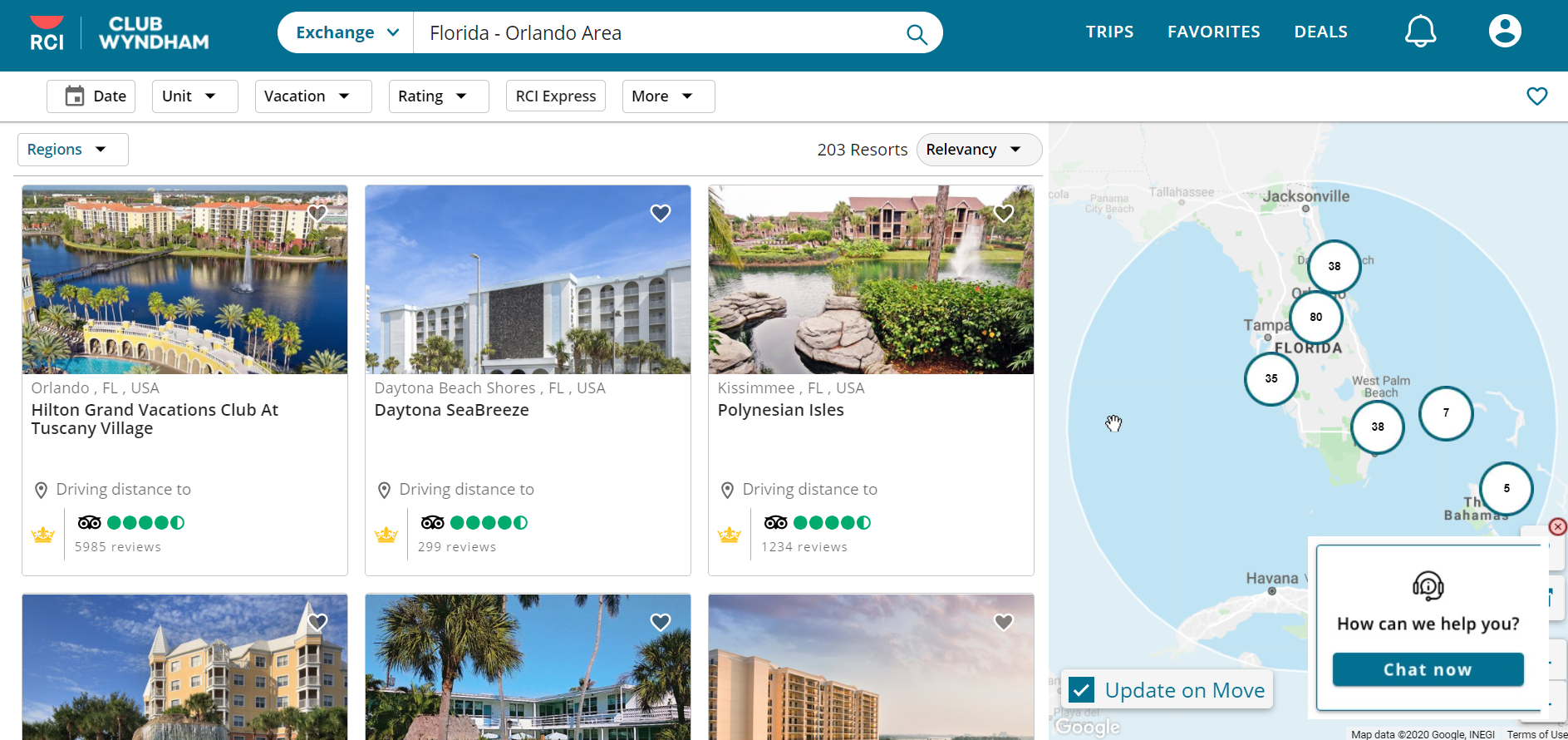
Task: Open notifications bell icon
Action: click(1420, 32)
